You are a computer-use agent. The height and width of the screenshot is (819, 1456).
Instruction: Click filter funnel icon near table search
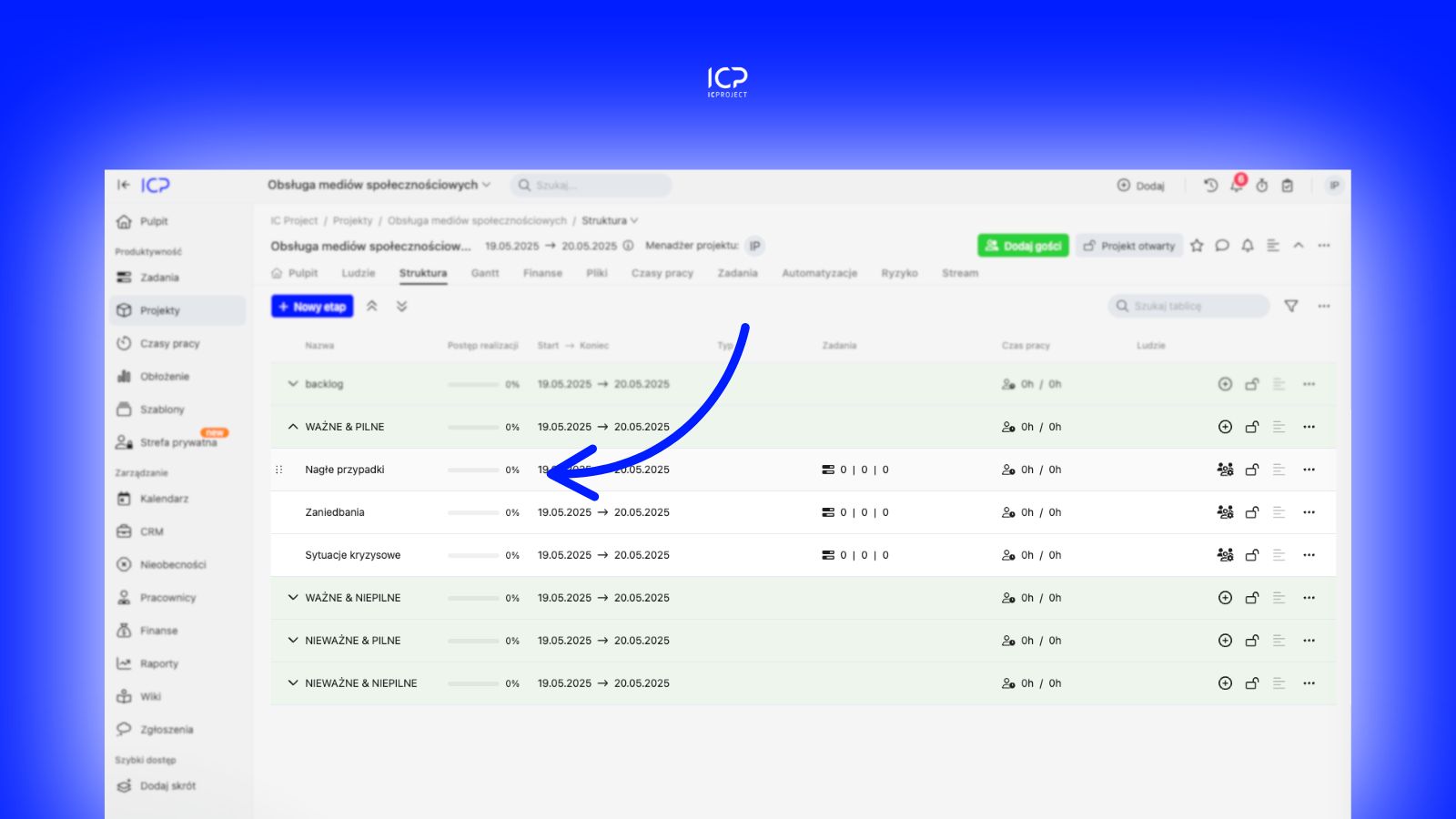point(1290,306)
